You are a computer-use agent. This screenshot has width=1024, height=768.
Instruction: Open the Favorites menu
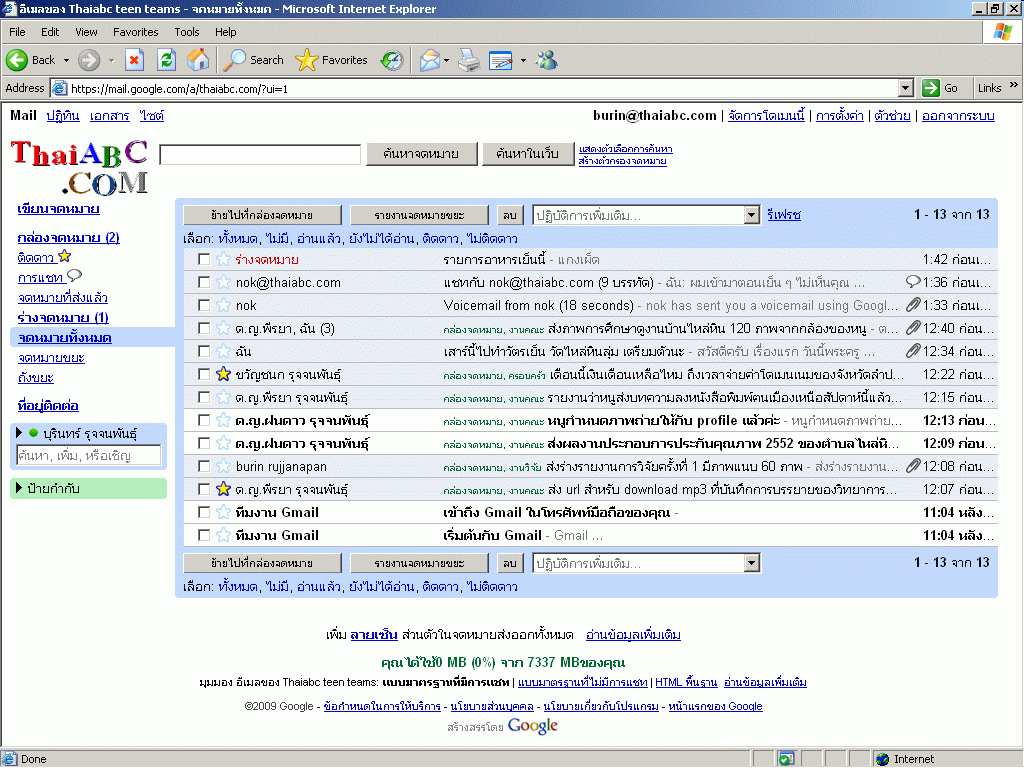135,32
